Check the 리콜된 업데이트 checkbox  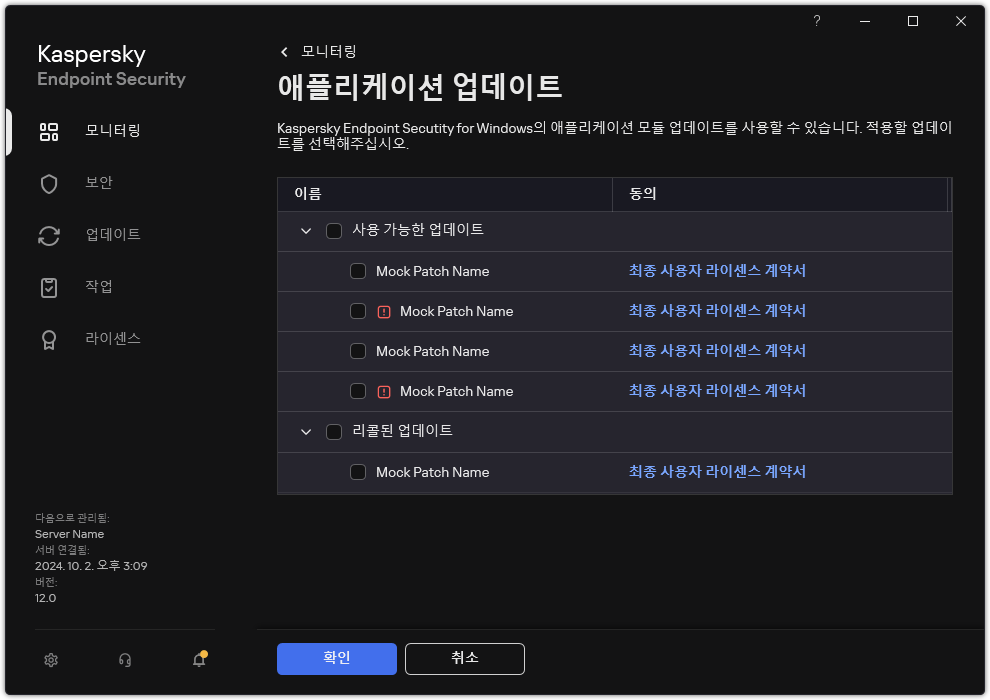[x=333, y=431]
